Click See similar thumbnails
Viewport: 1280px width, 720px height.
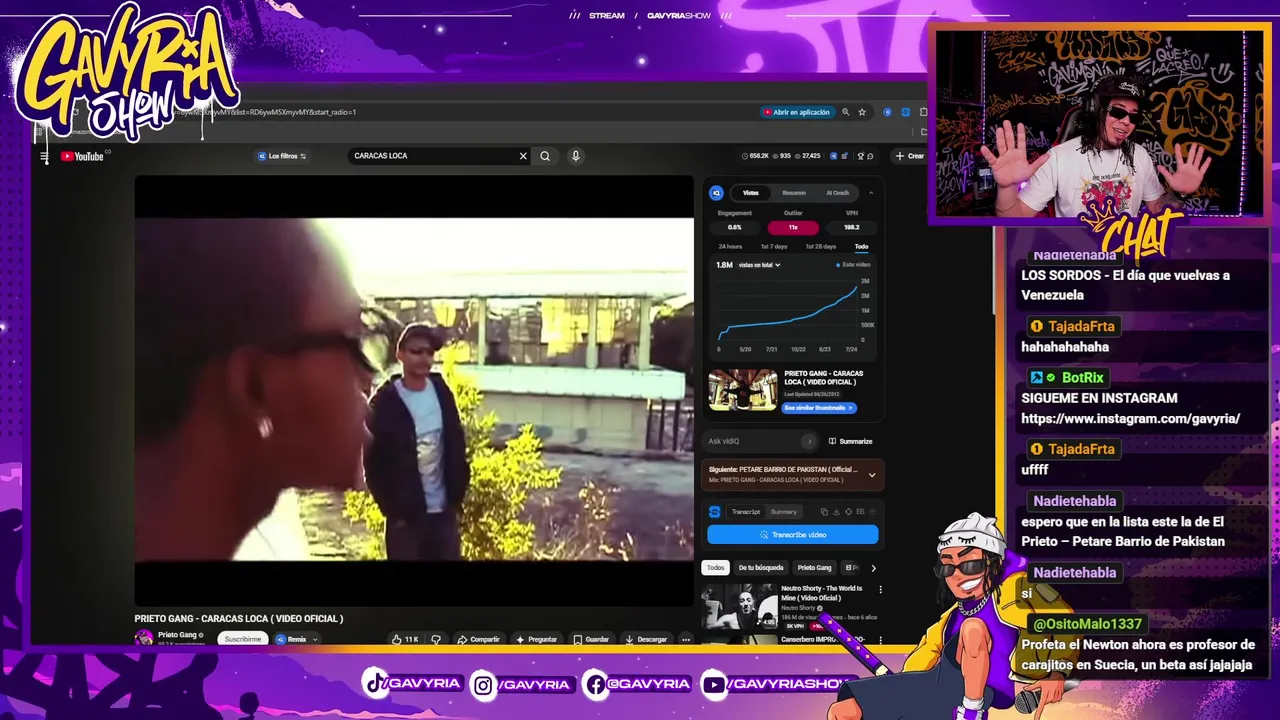point(819,408)
